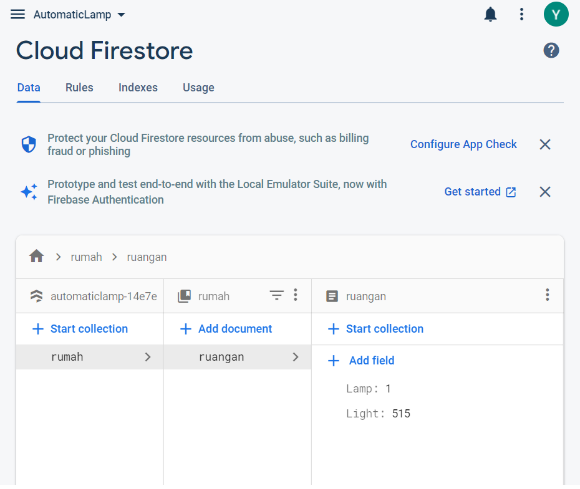Select the rumah collection row
580x489 pixels.
(x=90, y=357)
